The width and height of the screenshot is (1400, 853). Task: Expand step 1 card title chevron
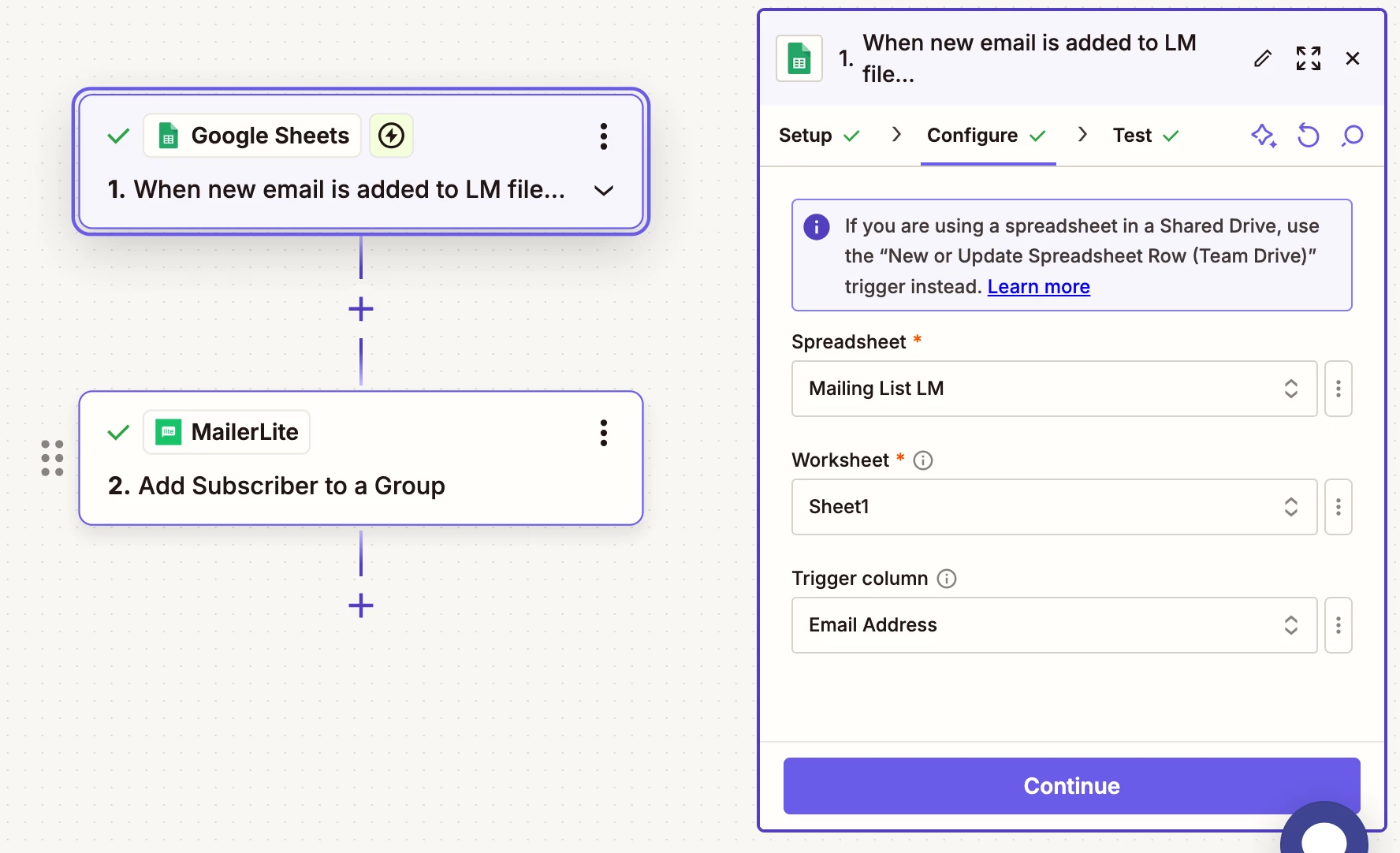pyautogui.click(x=604, y=190)
